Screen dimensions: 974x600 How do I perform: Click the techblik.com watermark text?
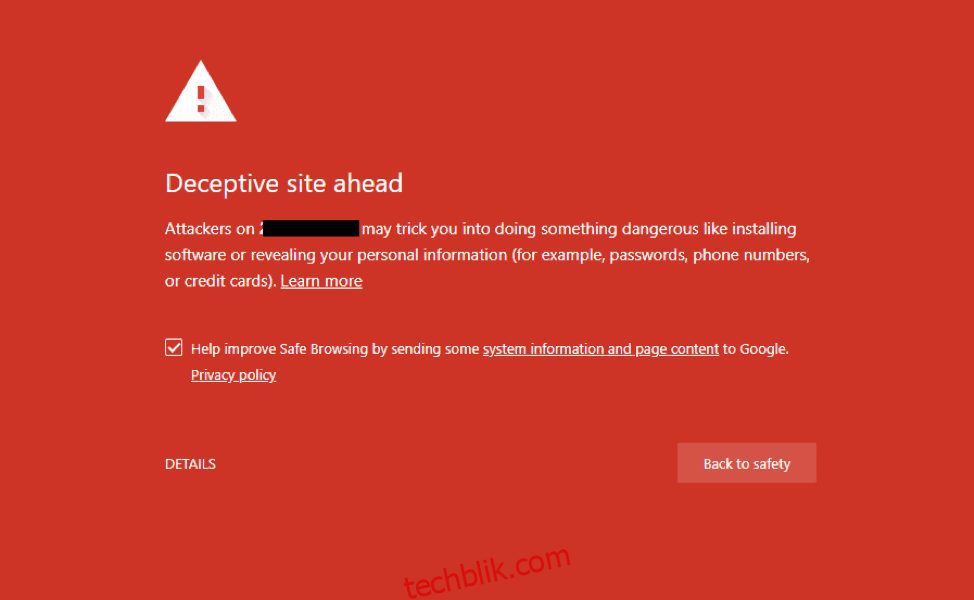pos(487,570)
